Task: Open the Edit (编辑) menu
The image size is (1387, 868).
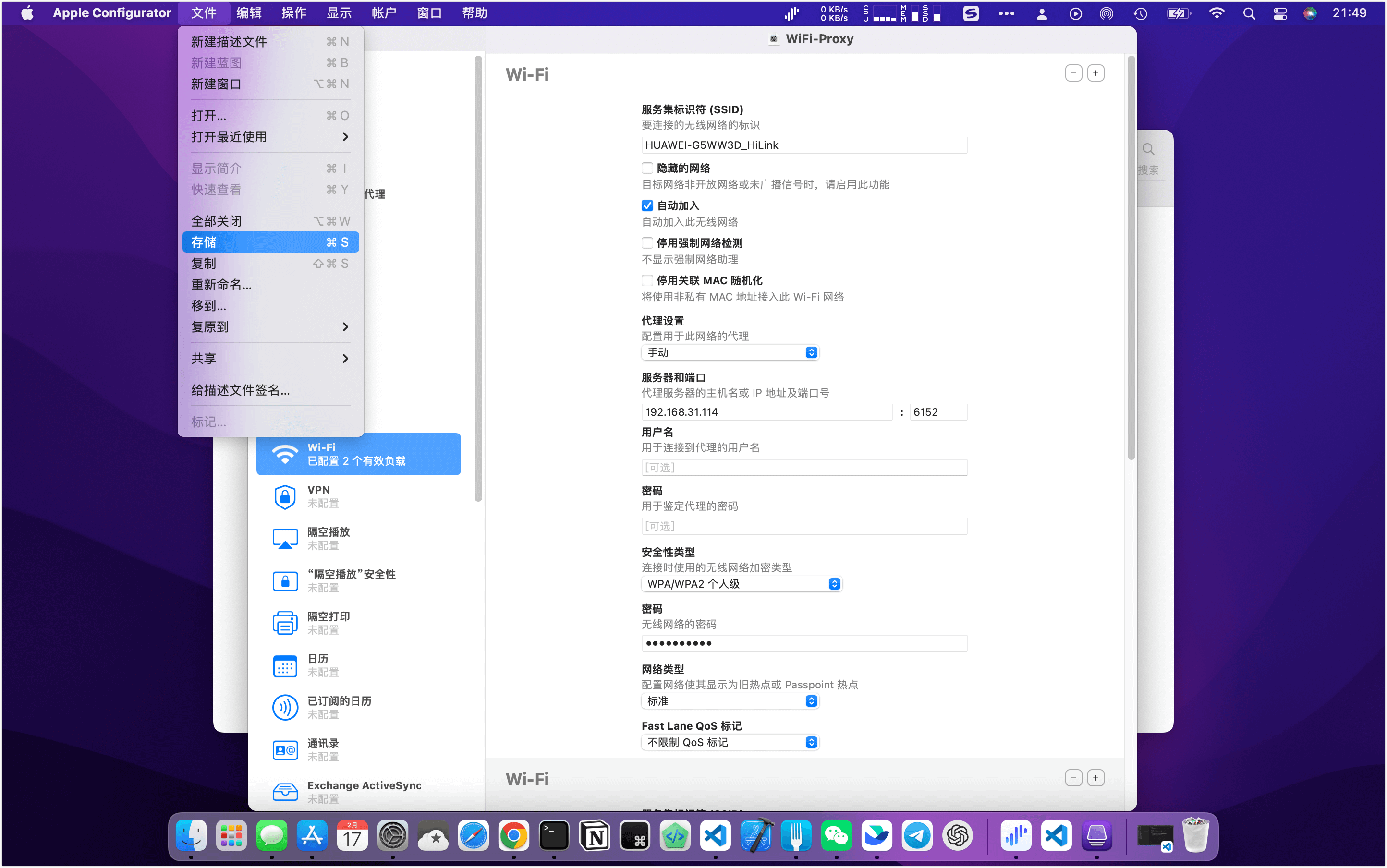Action: [249, 13]
